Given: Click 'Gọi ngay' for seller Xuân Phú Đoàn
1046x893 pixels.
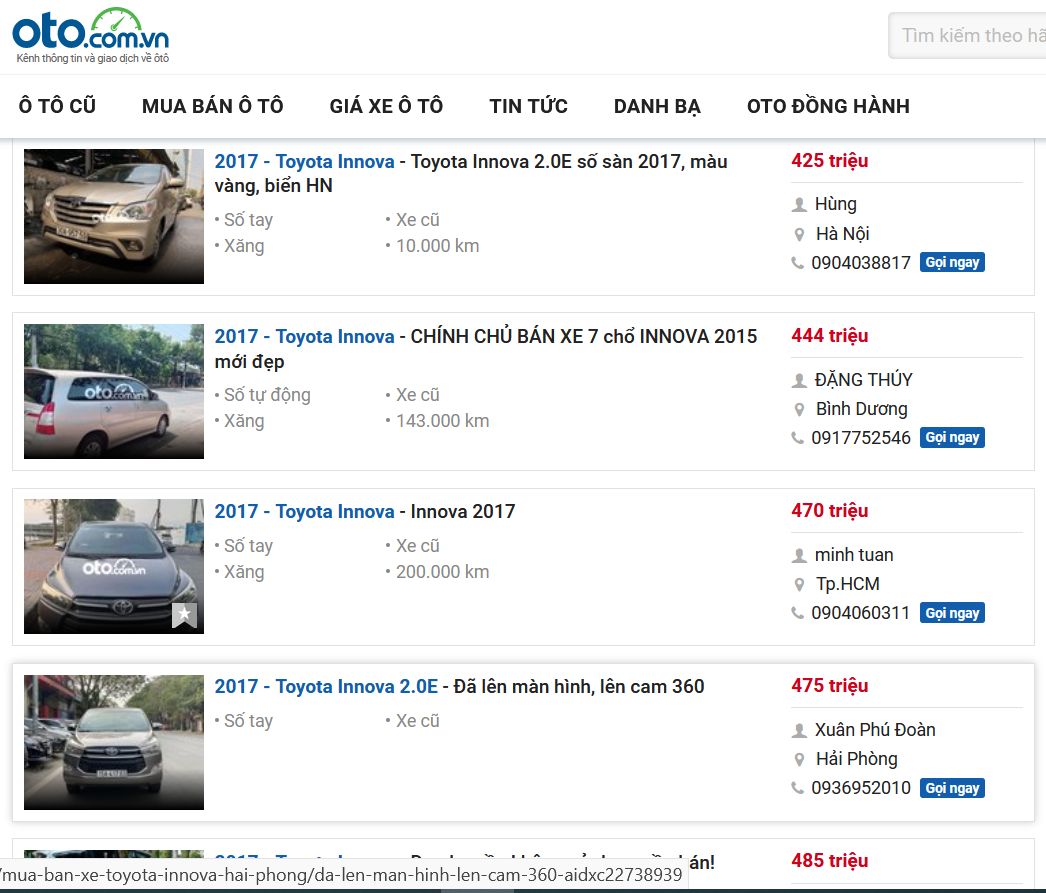Looking at the screenshot, I should 952,788.
